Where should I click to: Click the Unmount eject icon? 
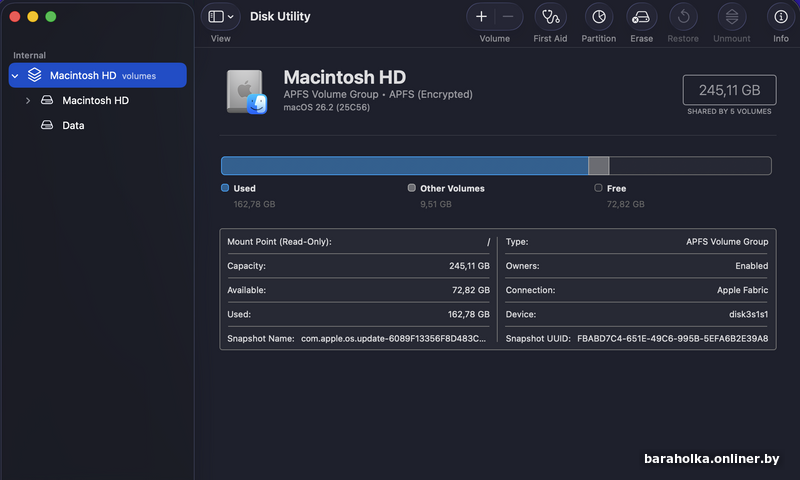(732, 17)
